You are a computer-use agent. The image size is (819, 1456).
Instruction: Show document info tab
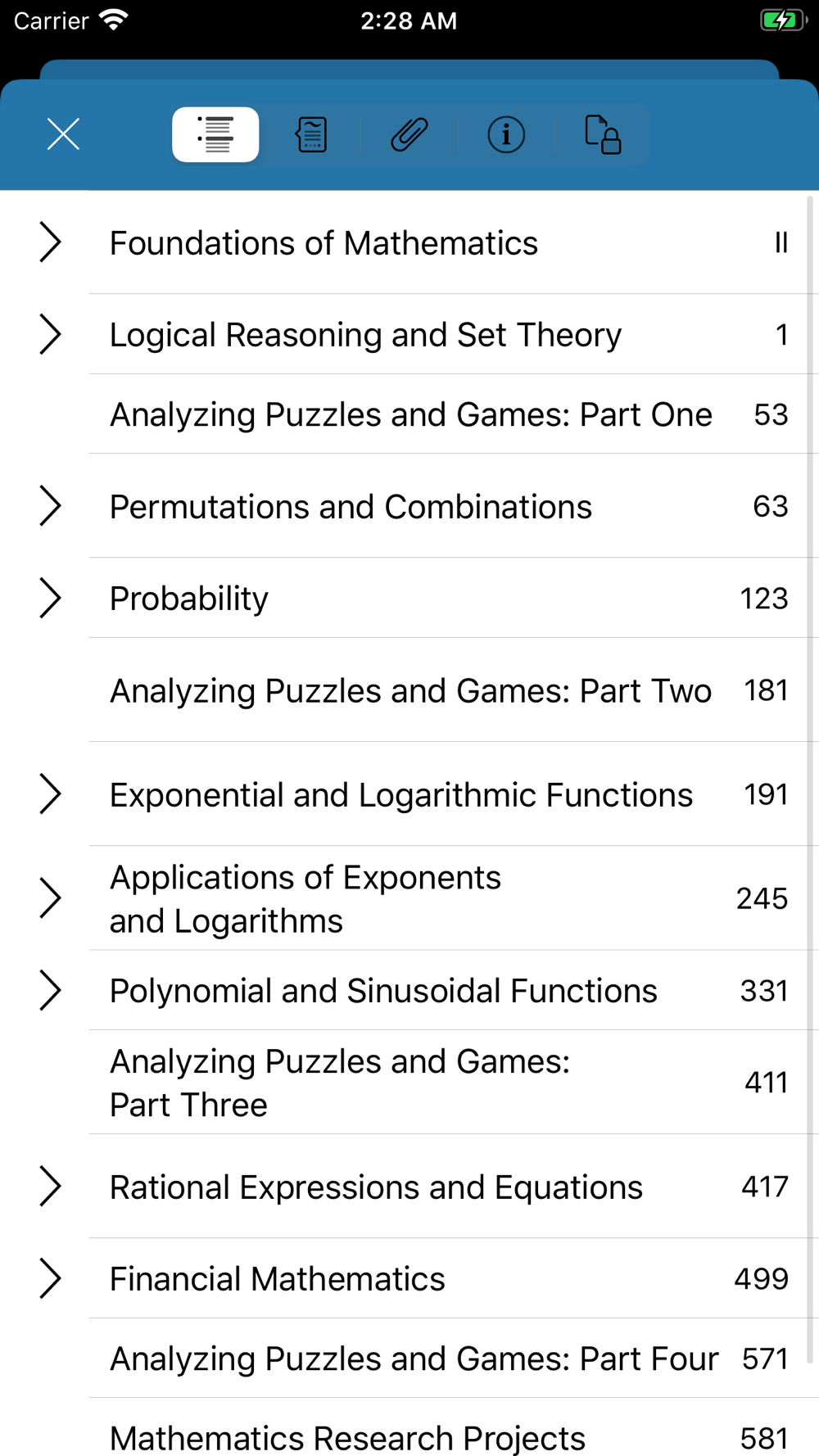coord(505,134)
